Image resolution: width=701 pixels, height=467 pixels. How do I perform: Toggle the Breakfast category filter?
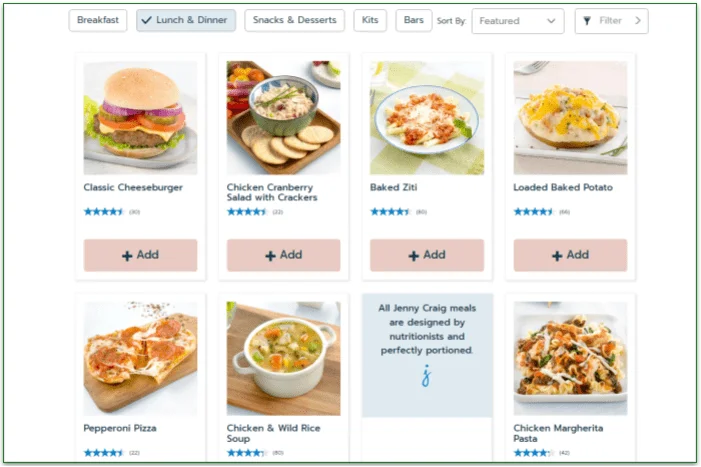point(98,21)
